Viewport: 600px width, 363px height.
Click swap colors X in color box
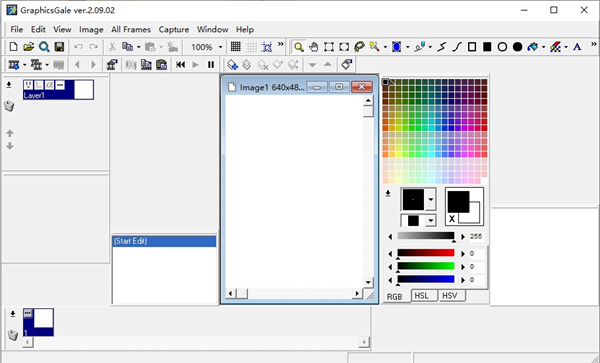click(x=452, y=219)
